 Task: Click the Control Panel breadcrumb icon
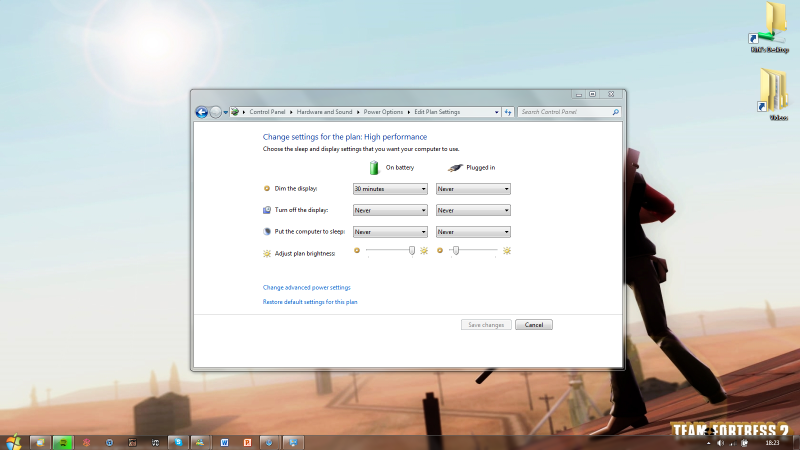(235, 112)
